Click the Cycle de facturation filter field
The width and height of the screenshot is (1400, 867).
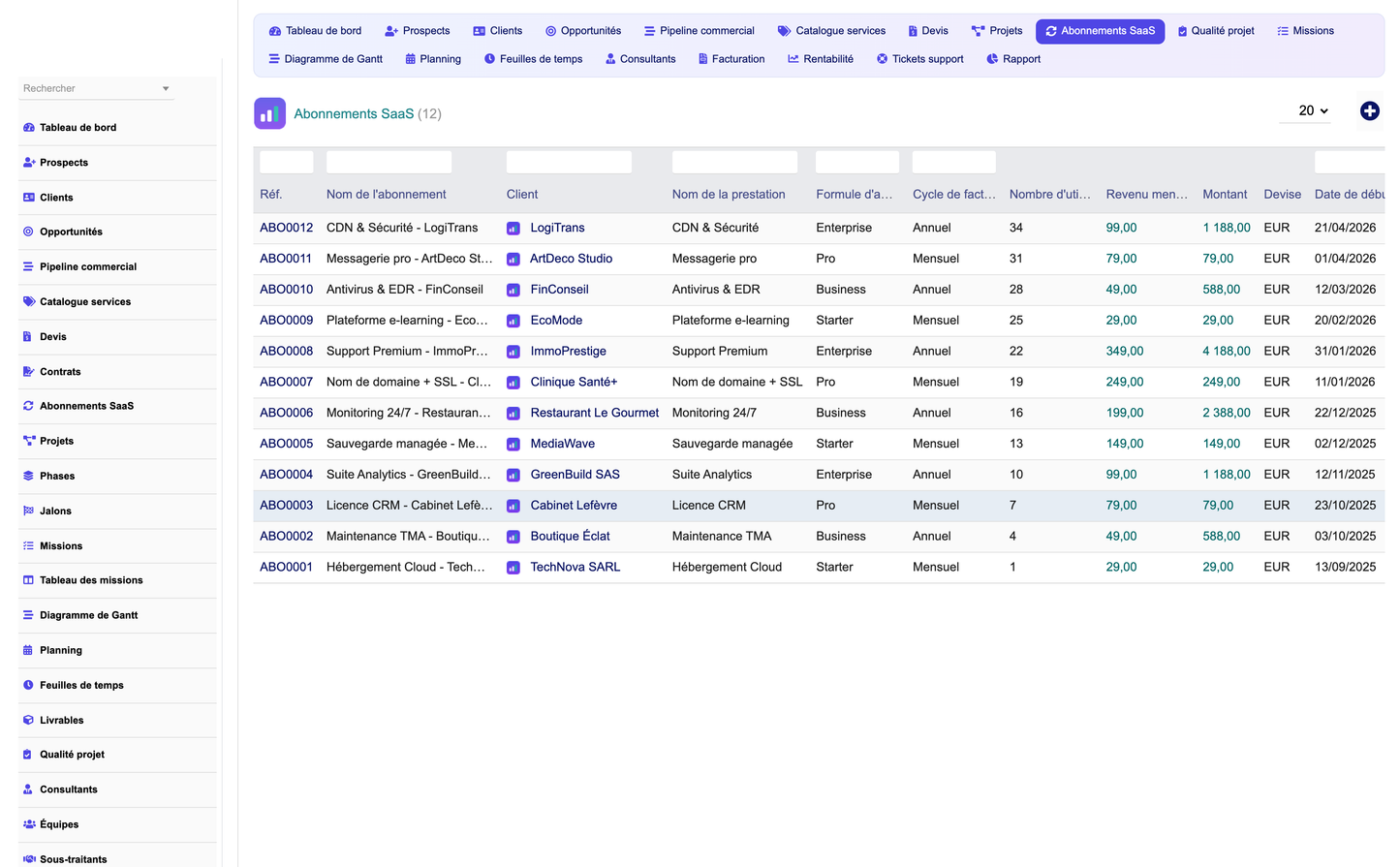coord(954,162)
